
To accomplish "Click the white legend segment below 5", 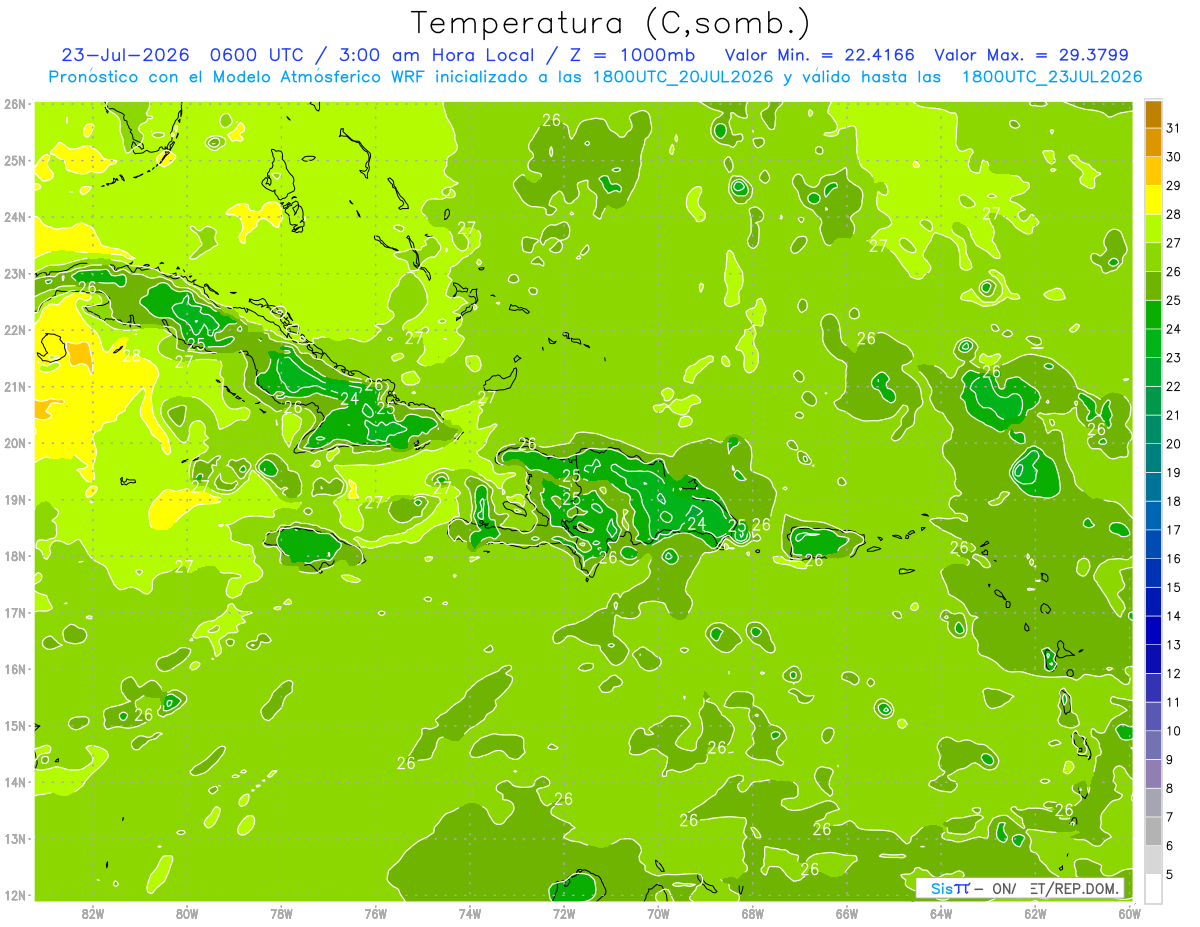I will (x=1153, y=888).
